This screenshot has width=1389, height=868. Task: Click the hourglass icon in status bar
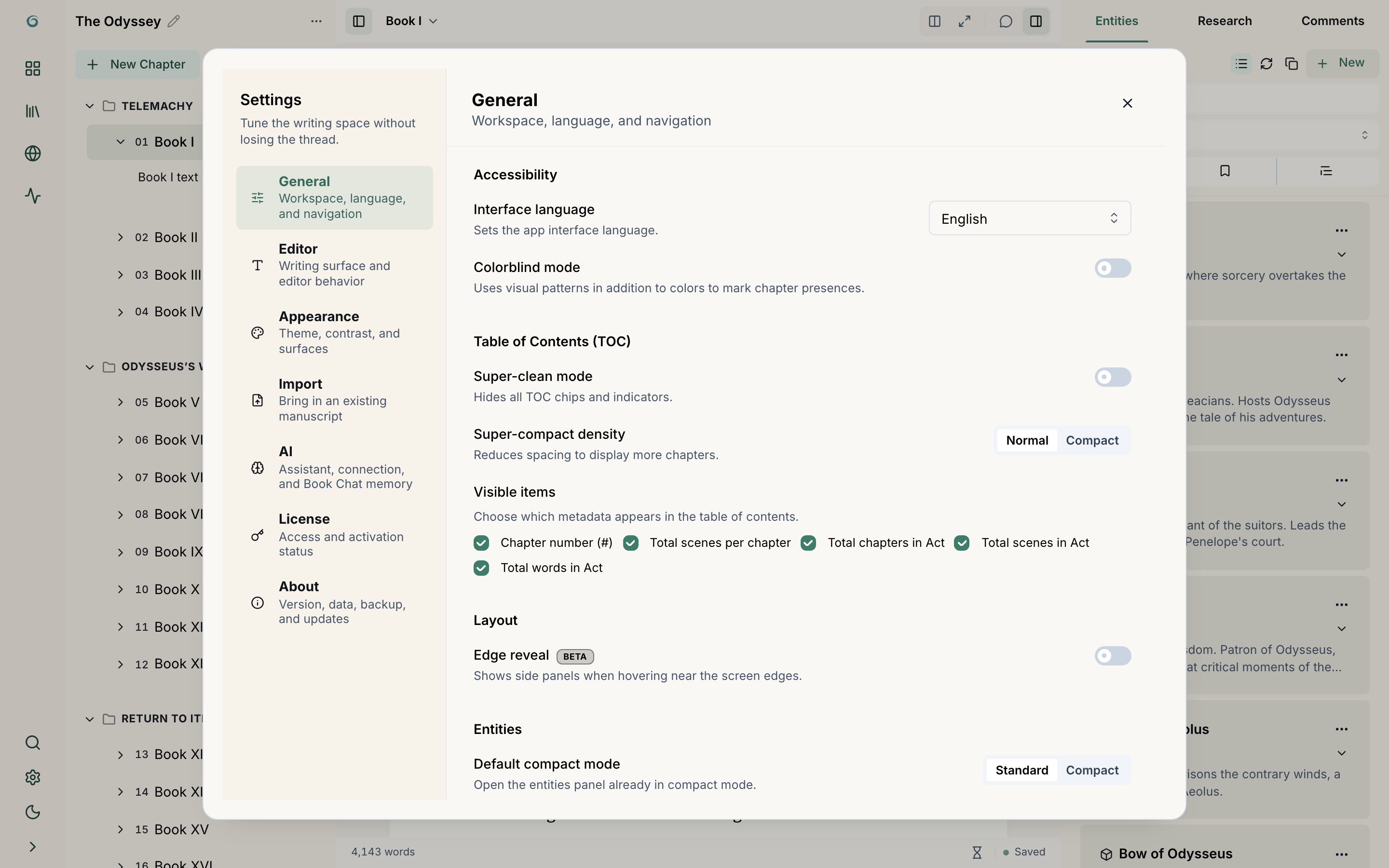click(977, 853)
